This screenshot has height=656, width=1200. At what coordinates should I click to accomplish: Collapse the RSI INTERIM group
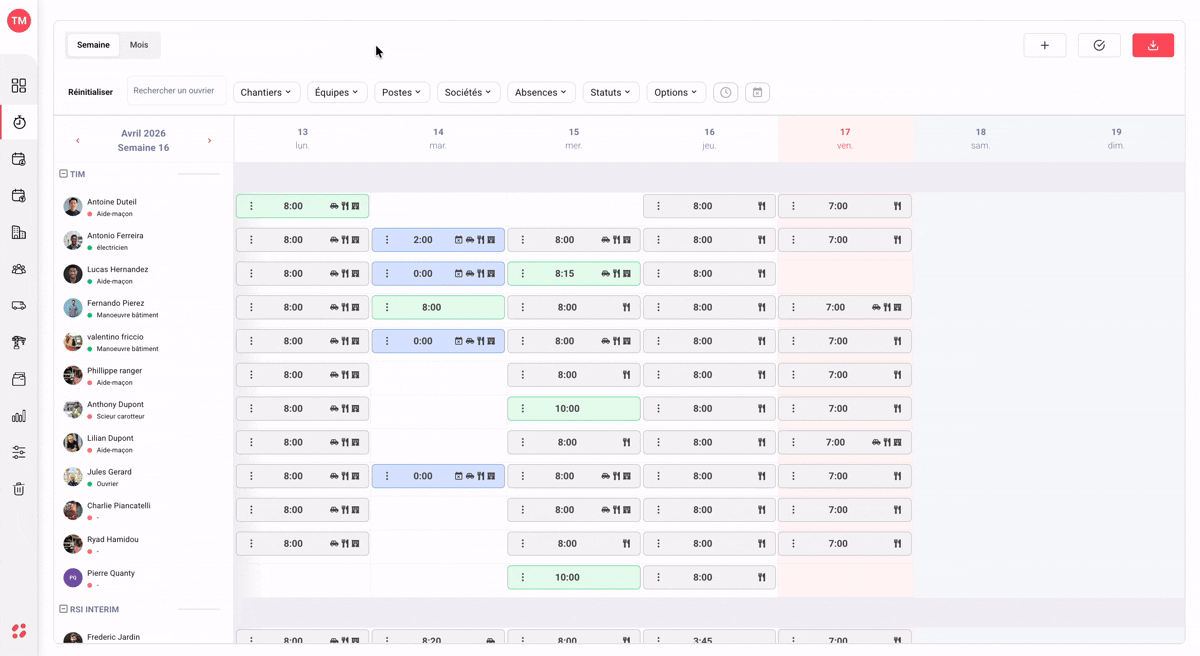pos(63,609)
